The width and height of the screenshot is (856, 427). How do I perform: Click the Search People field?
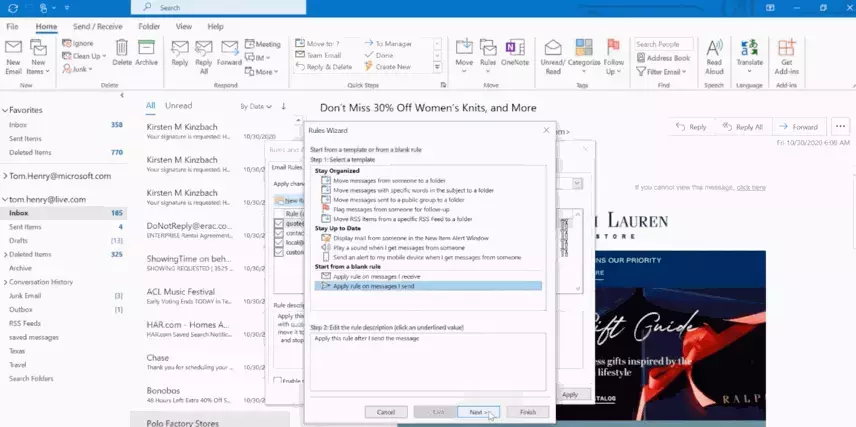(664, 44)
